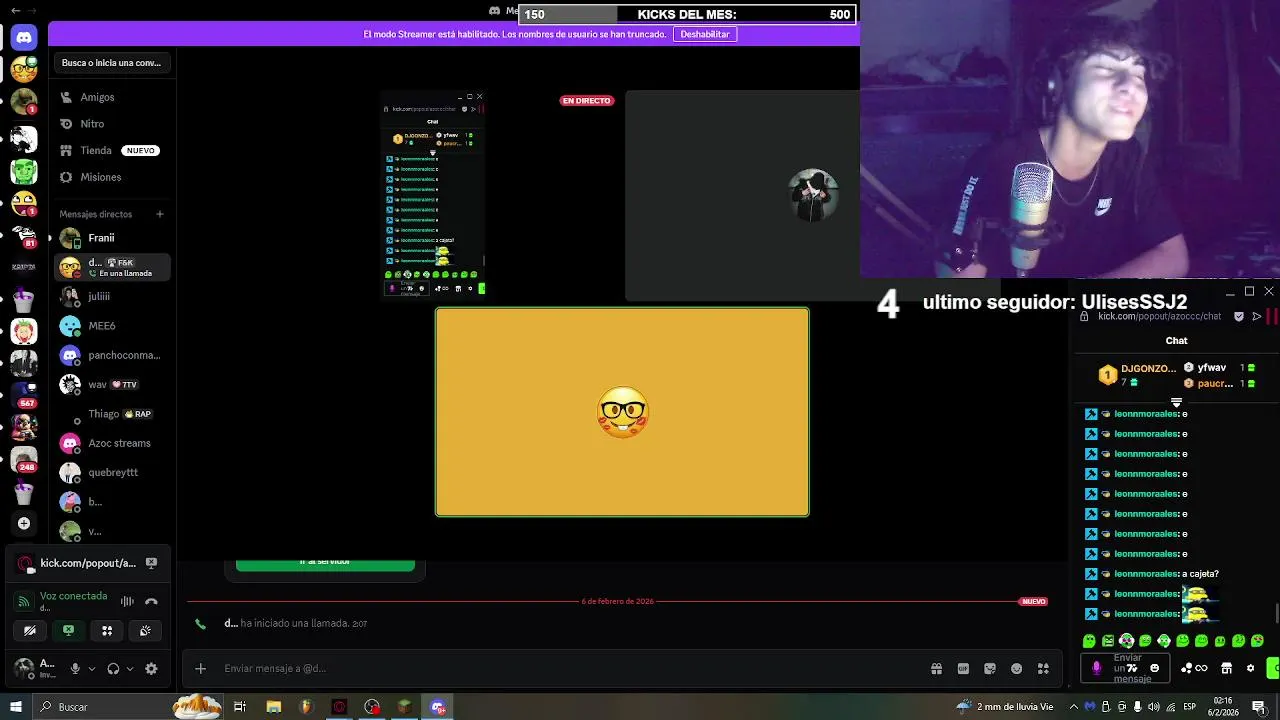Open conversation with Thiago RAP

coord(112,414)
